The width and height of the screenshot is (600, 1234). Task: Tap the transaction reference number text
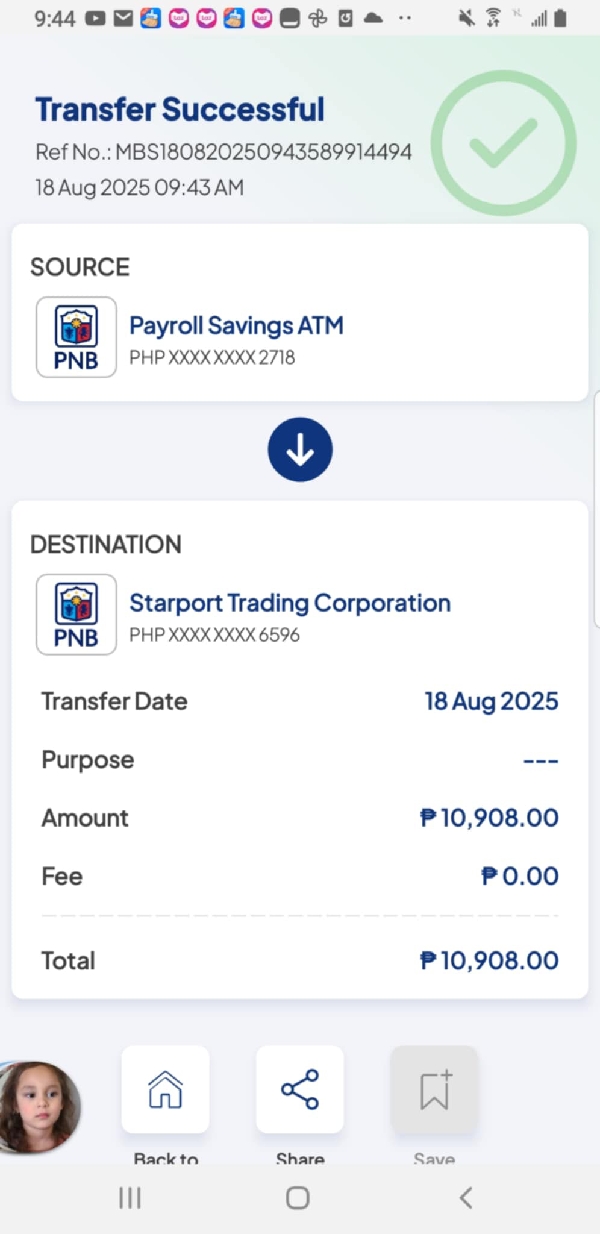click(x=224, y=152)
